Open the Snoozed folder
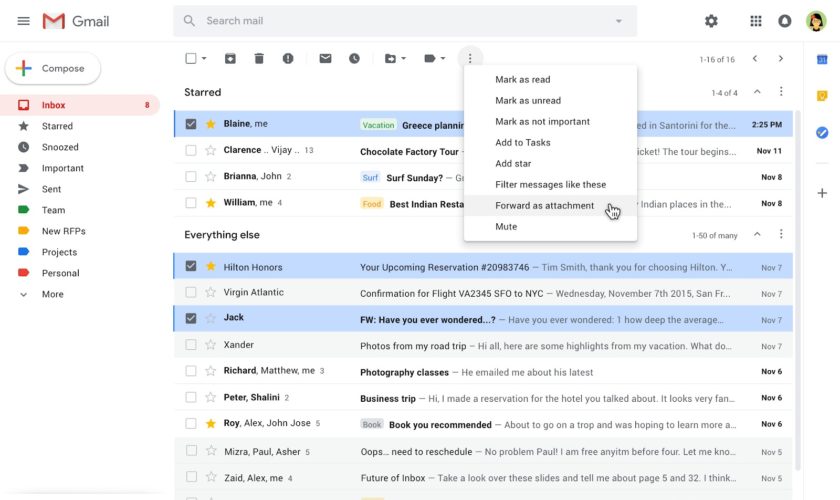Image resolution: width=840 pixels, height=500 pixels. point(60,147)
